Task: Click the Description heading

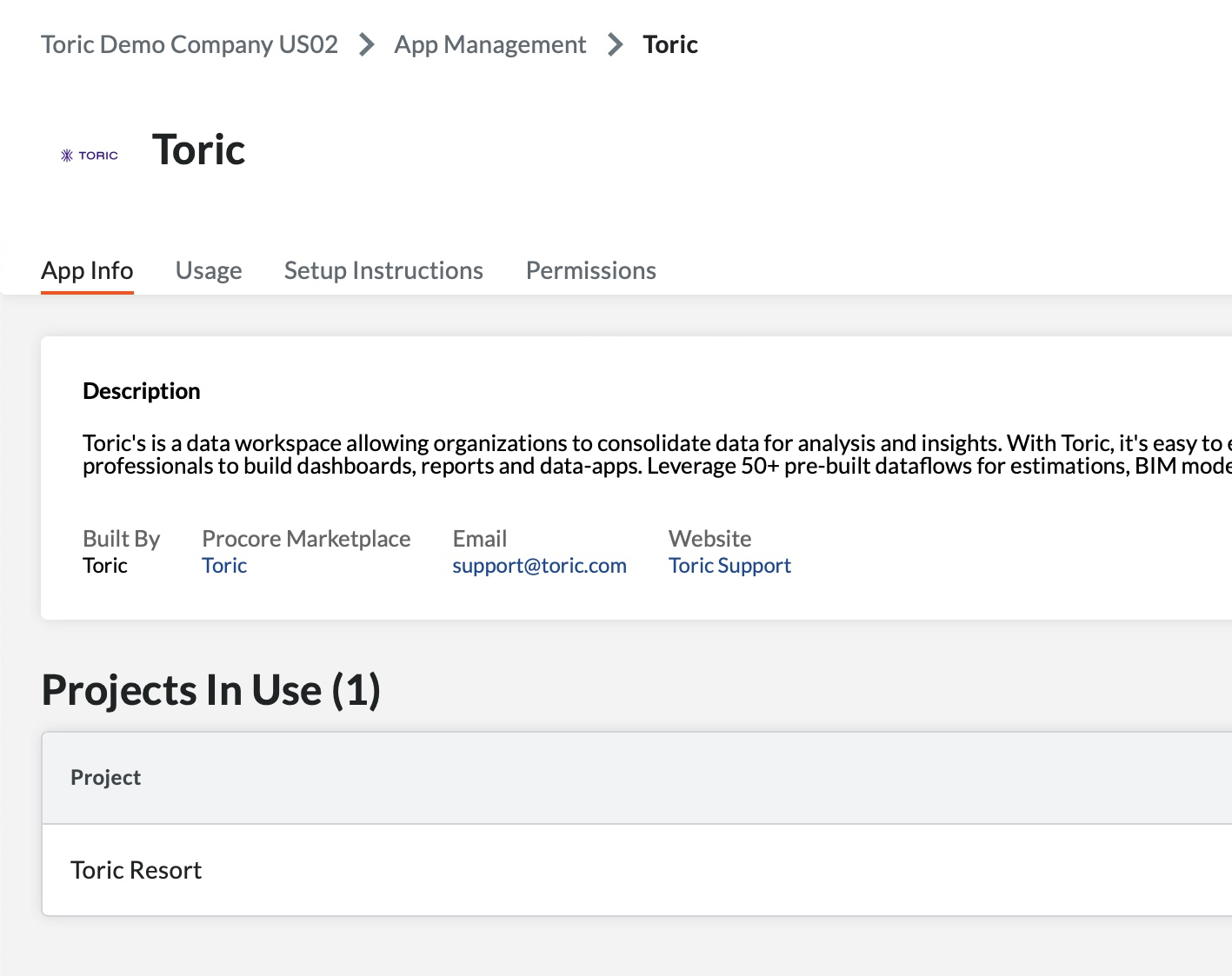Action: [142, 391]
